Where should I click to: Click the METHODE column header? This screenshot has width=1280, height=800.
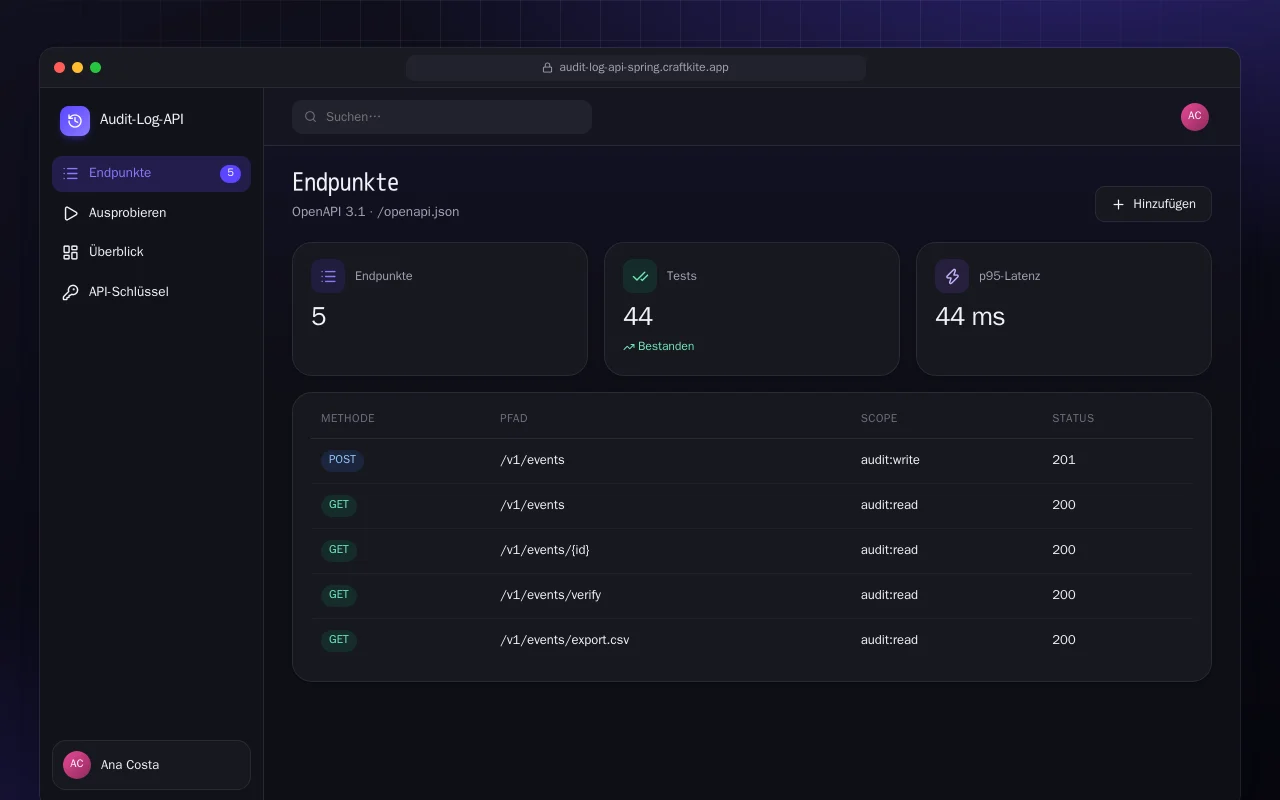tap(348, 418)
